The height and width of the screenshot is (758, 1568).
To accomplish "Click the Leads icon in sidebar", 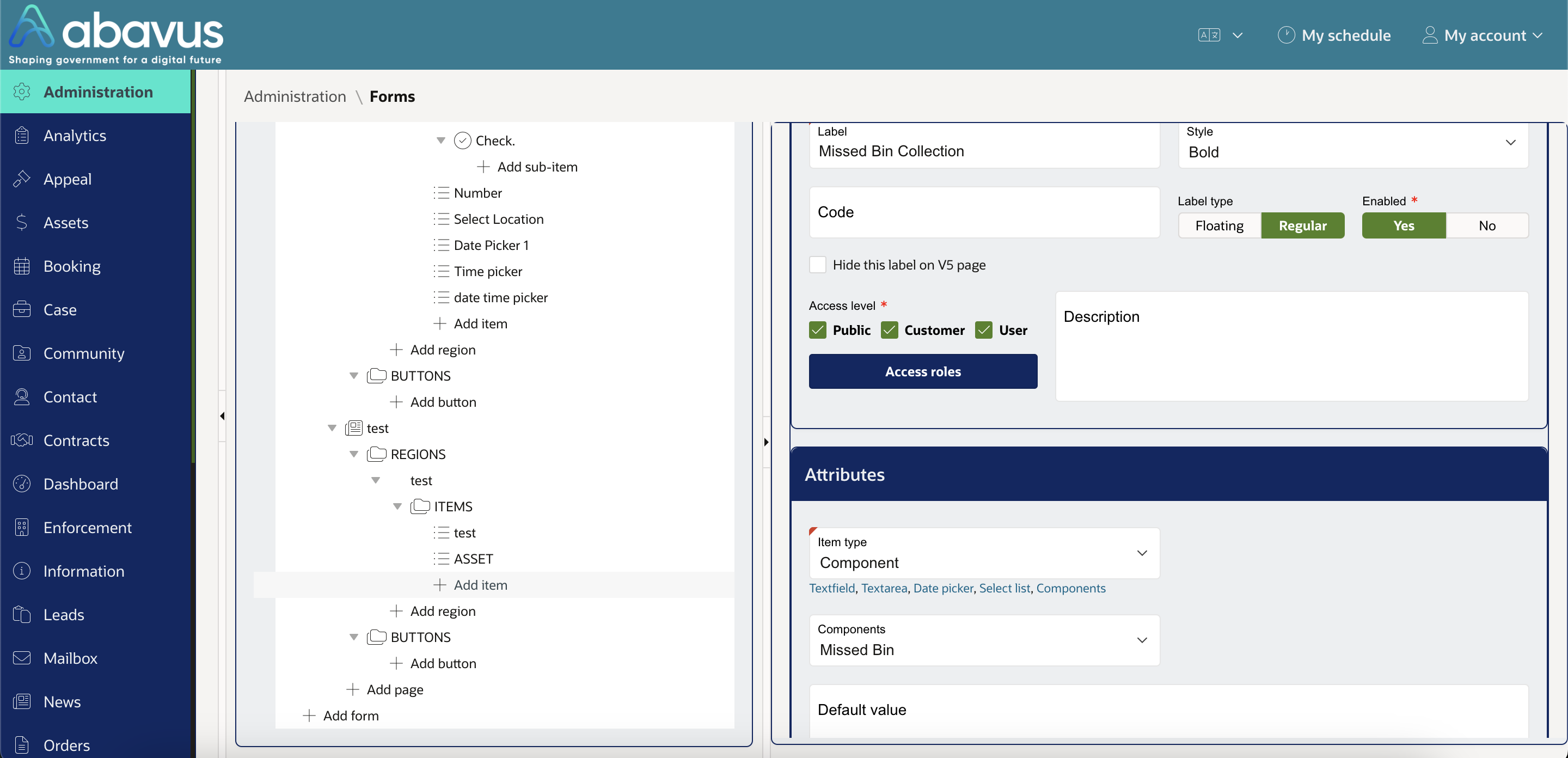I will point(22,614).
